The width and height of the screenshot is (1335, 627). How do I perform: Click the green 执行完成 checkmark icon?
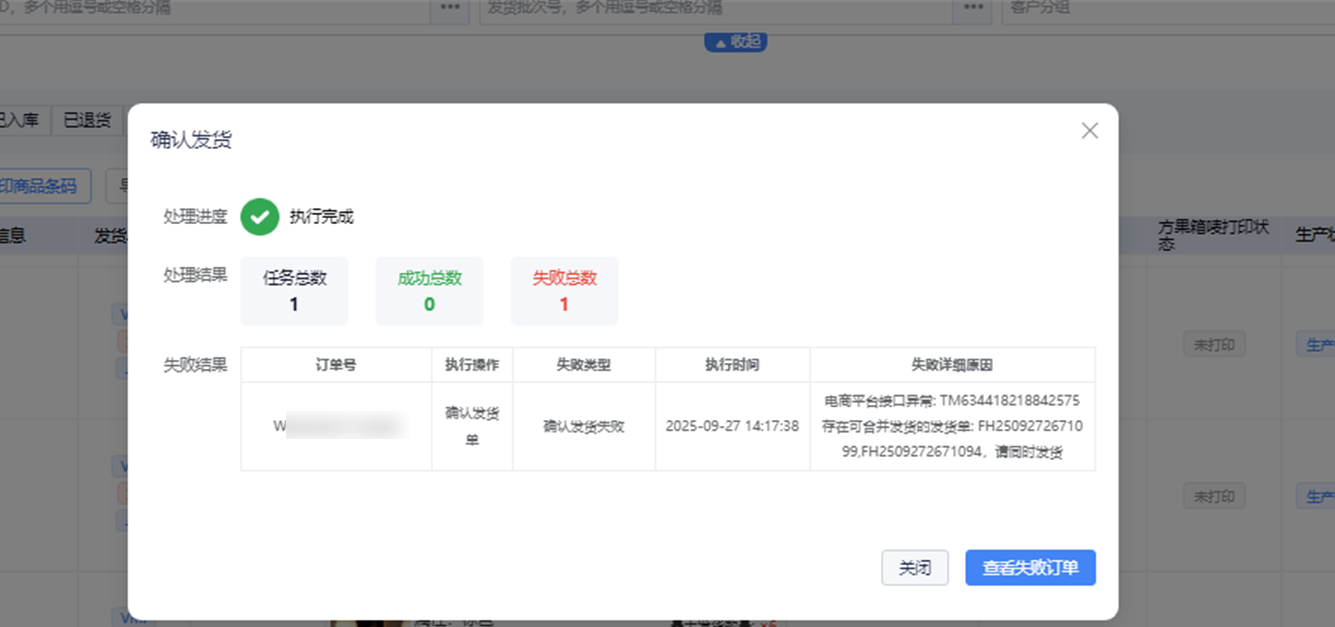point(260,216)
